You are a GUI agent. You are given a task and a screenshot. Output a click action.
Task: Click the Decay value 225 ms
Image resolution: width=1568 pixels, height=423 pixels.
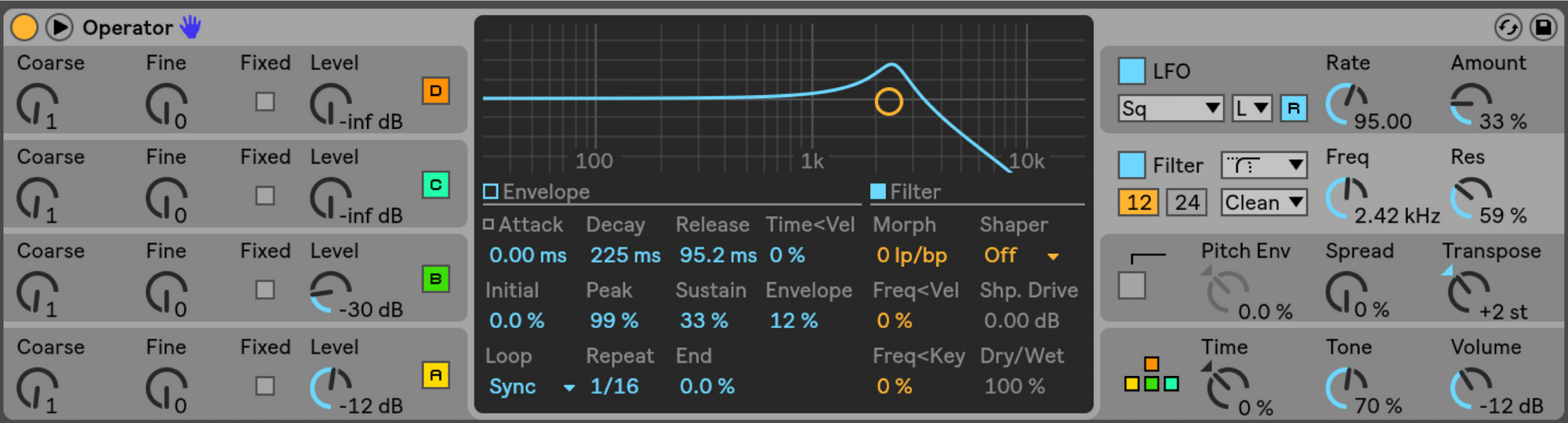pos(625,255)
